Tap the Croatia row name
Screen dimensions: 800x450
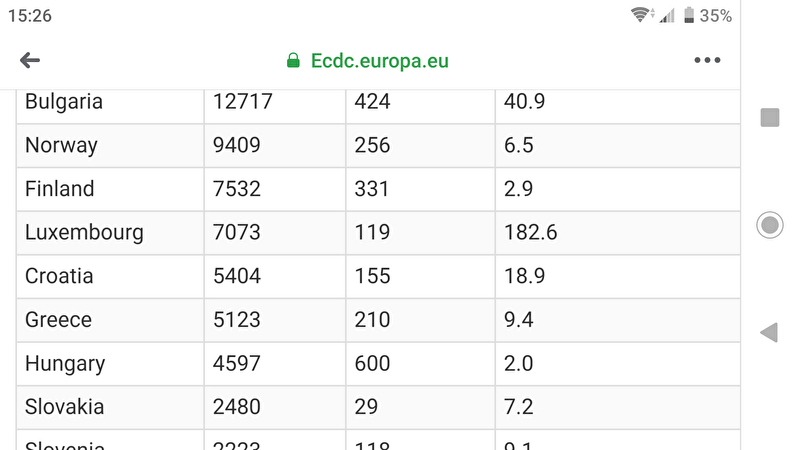click(x=59, y=276)
